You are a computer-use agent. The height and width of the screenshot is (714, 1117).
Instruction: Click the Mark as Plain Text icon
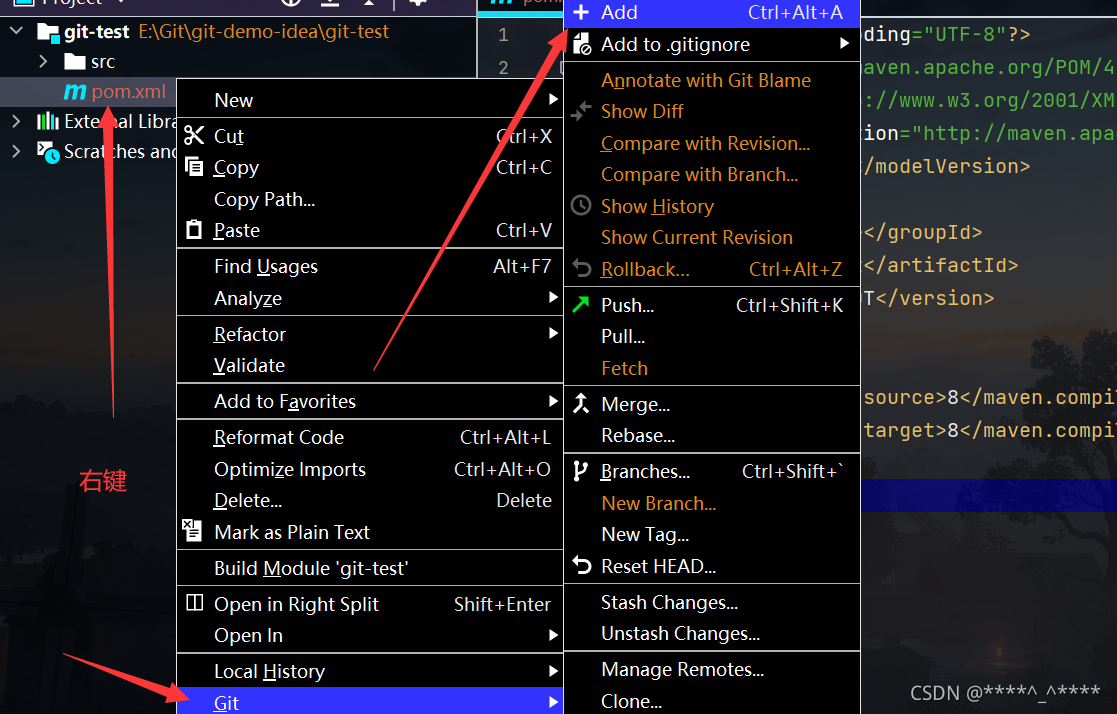coord(193,532)
